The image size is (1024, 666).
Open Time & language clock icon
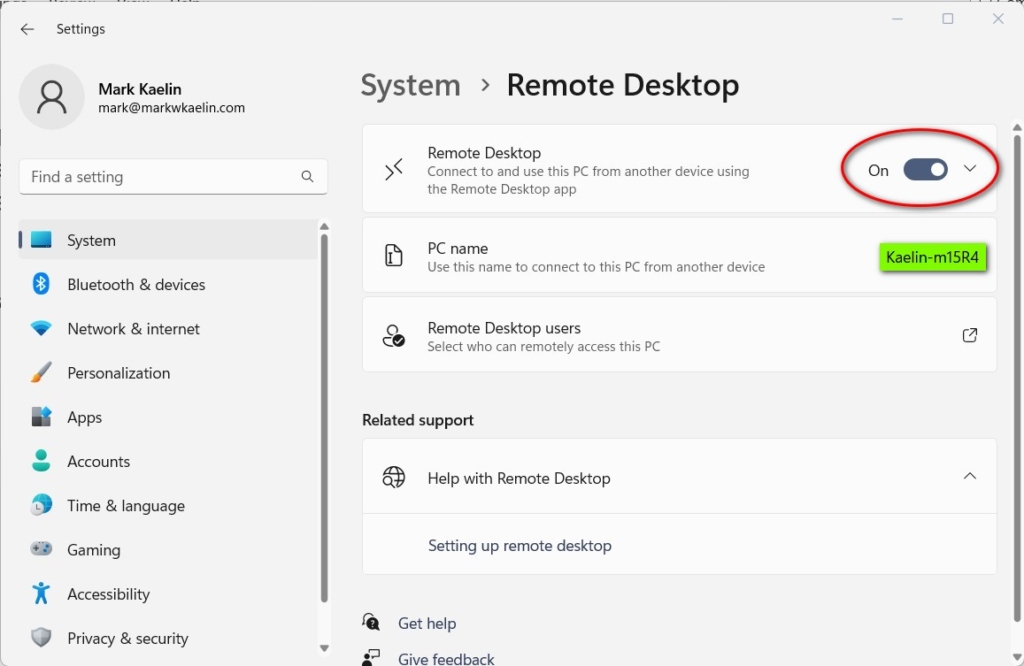tap(38, 505)
